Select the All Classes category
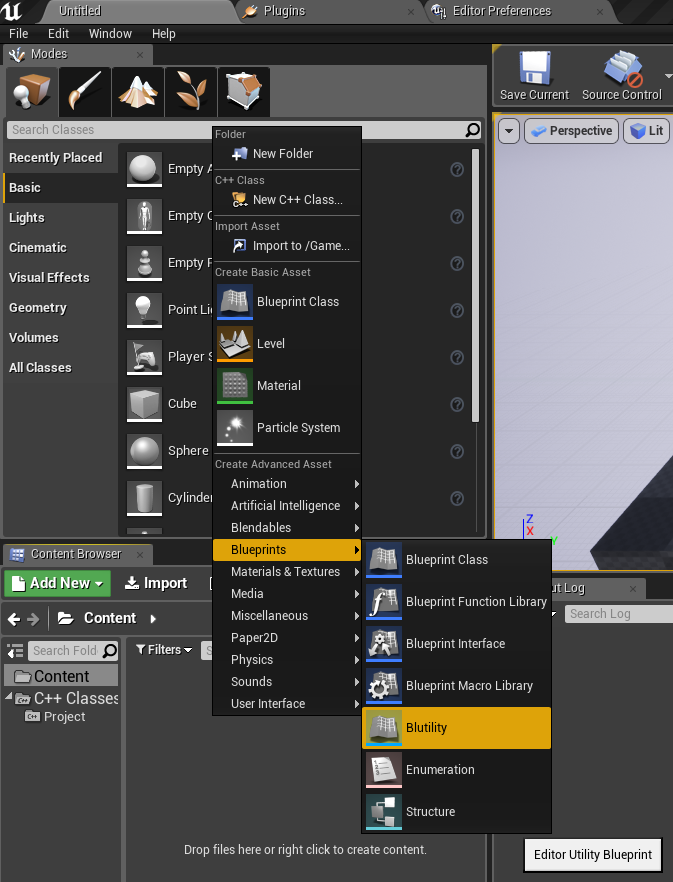This screenshot has height=882, width=673. (60, 368)
